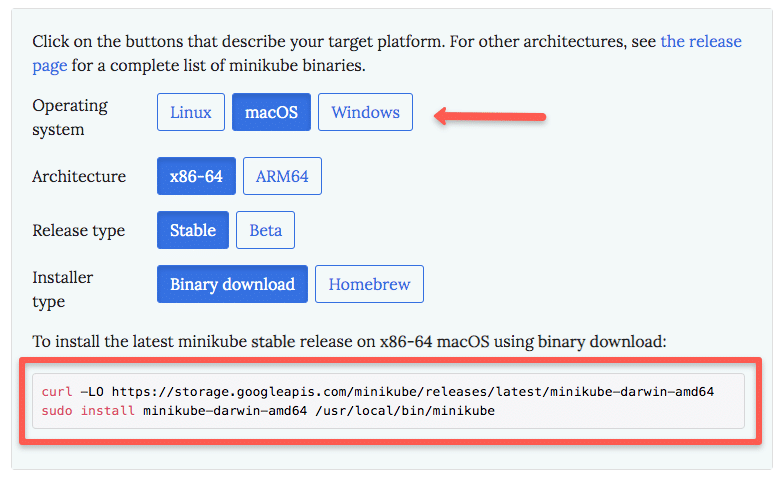Click the 'To install the latest minikube' sentence
782x482 pixels.
coord(349,341)
